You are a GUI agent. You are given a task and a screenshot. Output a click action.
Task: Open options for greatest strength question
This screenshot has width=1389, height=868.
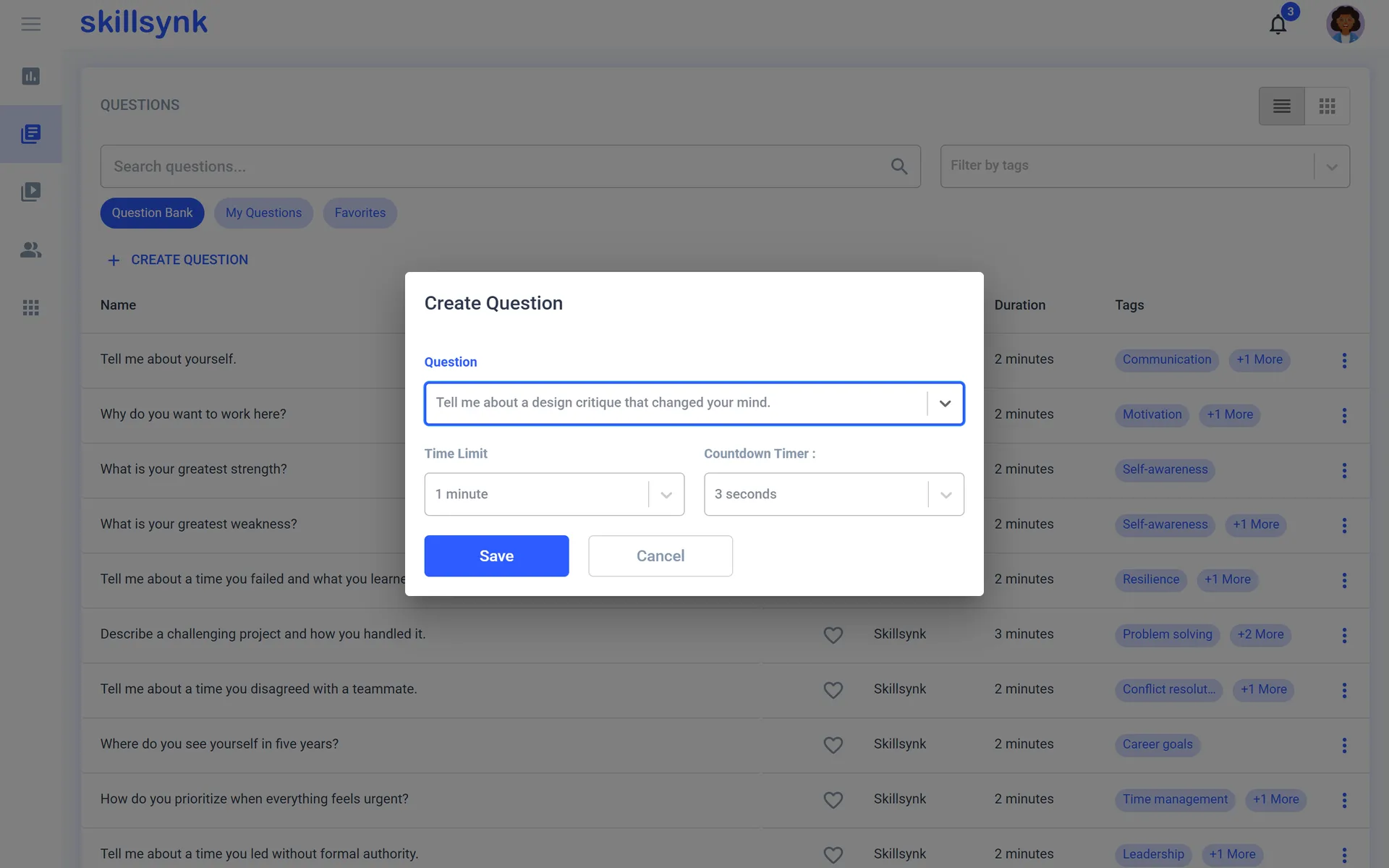pos(1344,470)
